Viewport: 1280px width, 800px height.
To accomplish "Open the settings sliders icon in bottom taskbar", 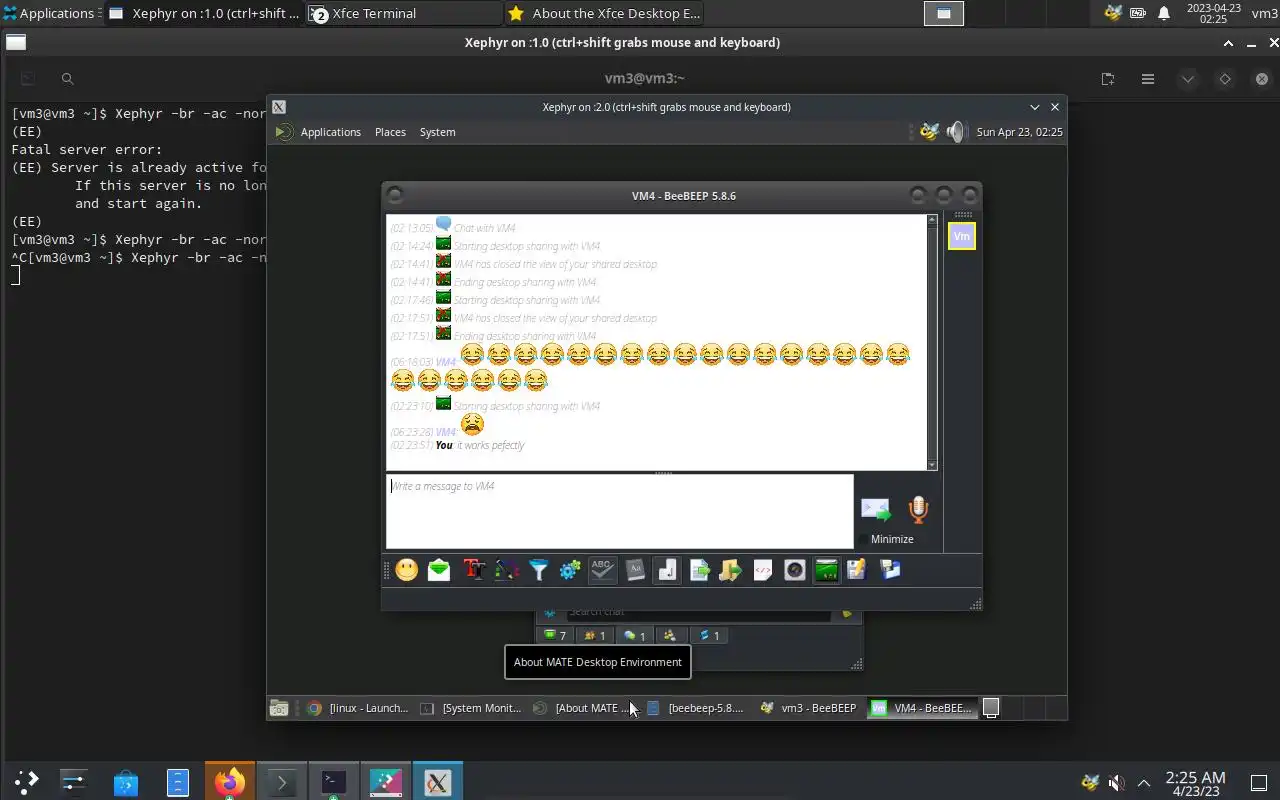I will pyautogui.click(x=73, y=782).
